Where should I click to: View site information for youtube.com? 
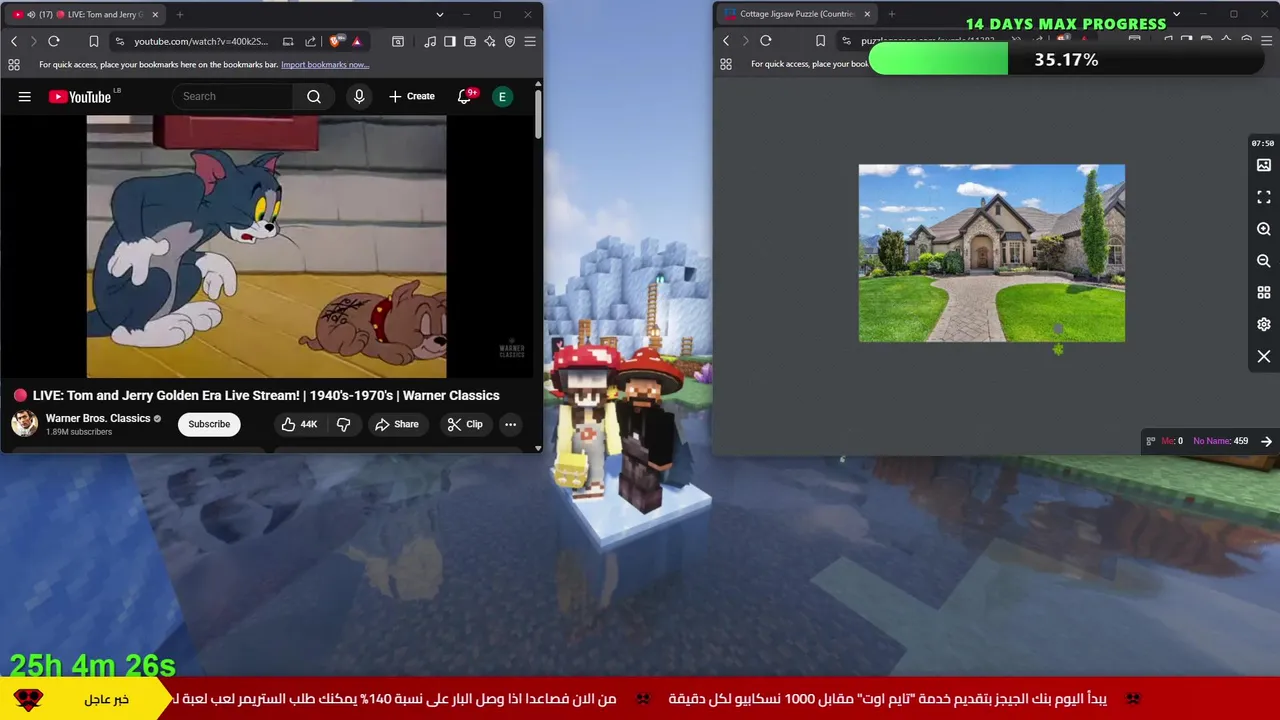click(120, 41)
